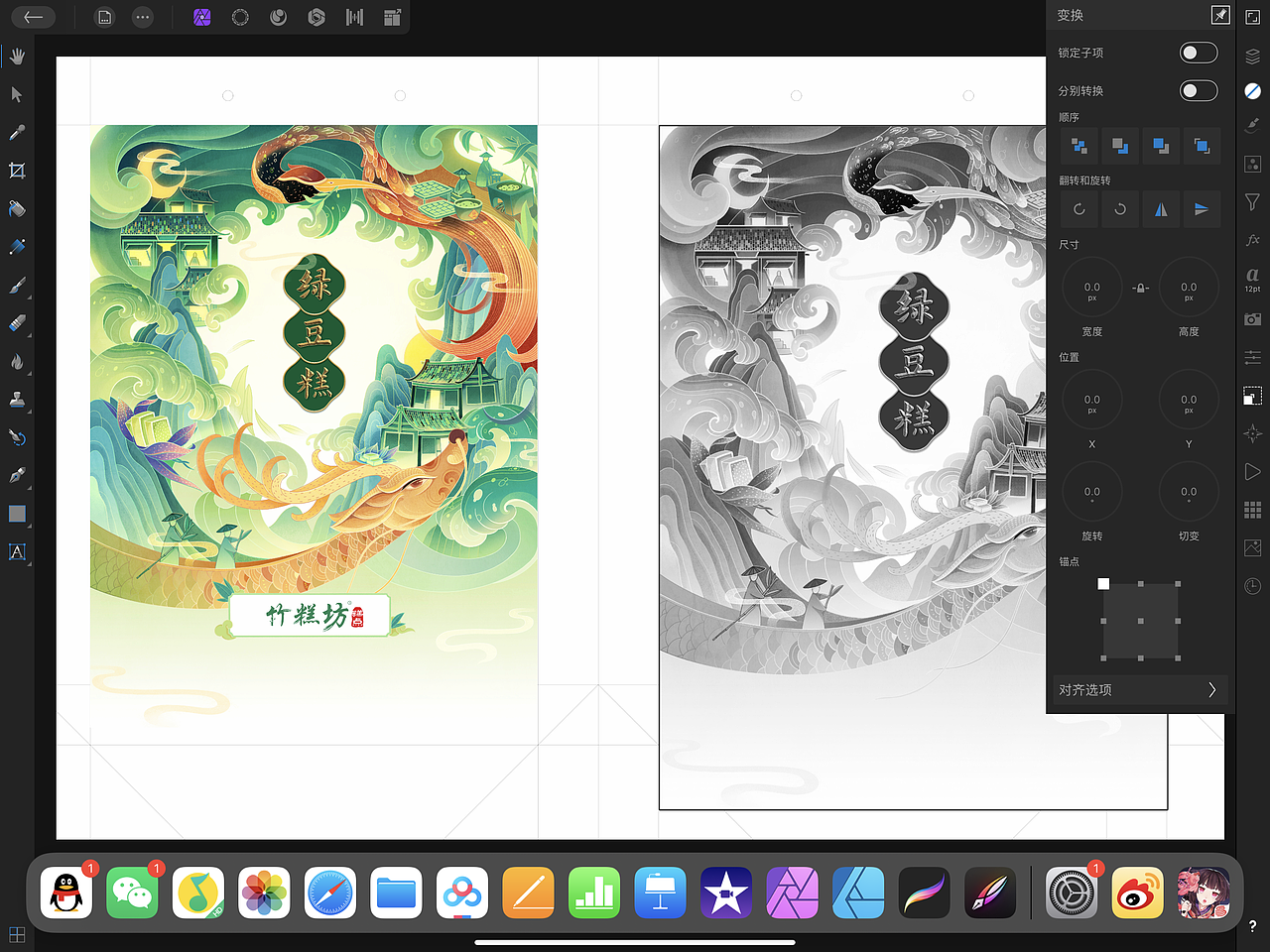
Task: Click the move-to-back order button
Action: [1079, 146]
